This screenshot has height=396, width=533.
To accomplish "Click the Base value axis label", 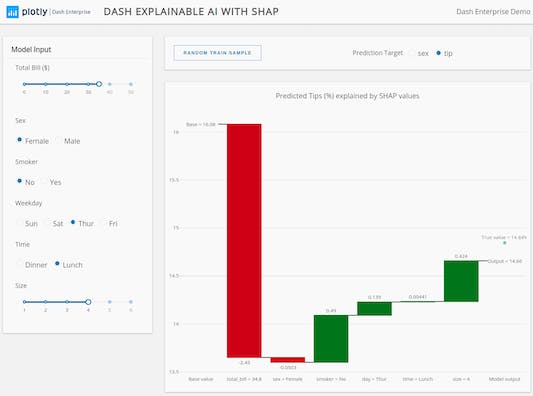I will click(201, 379).
